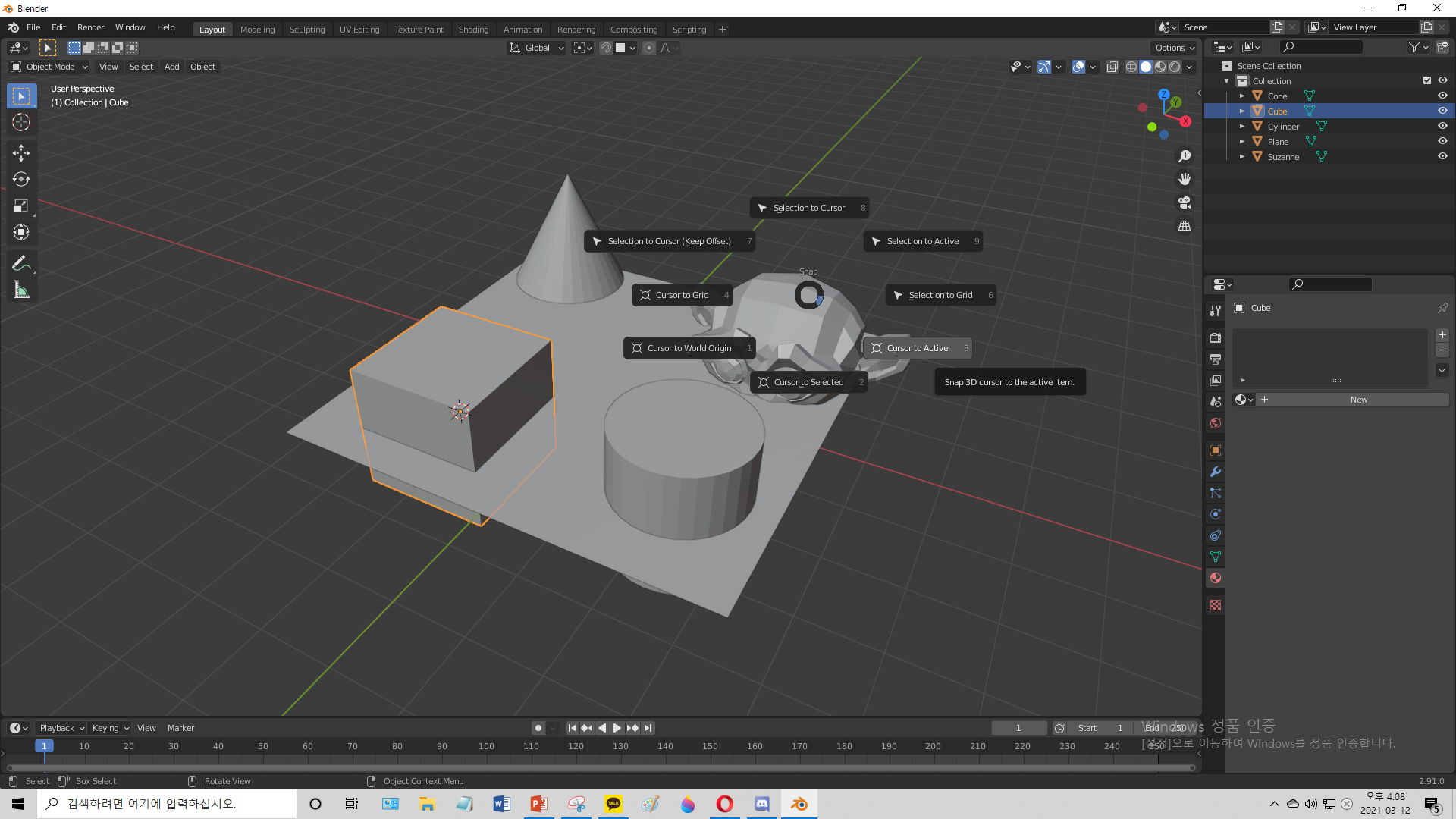Toggle camera view icon in viewport

(x=1184, y=202)
